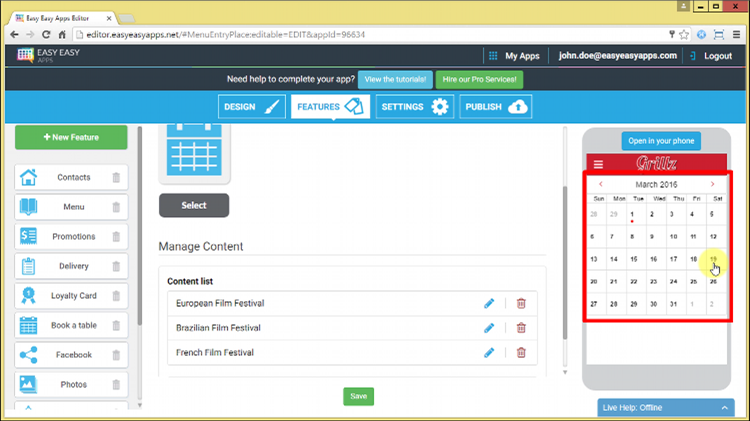The image size is (750, 421).
Task: Select the Menu feature in sidebar
Action: tap(71, 207)
